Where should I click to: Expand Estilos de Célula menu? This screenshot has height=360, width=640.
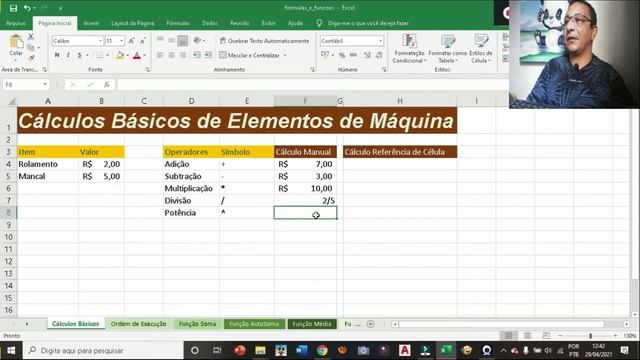(x=481, y=49)
